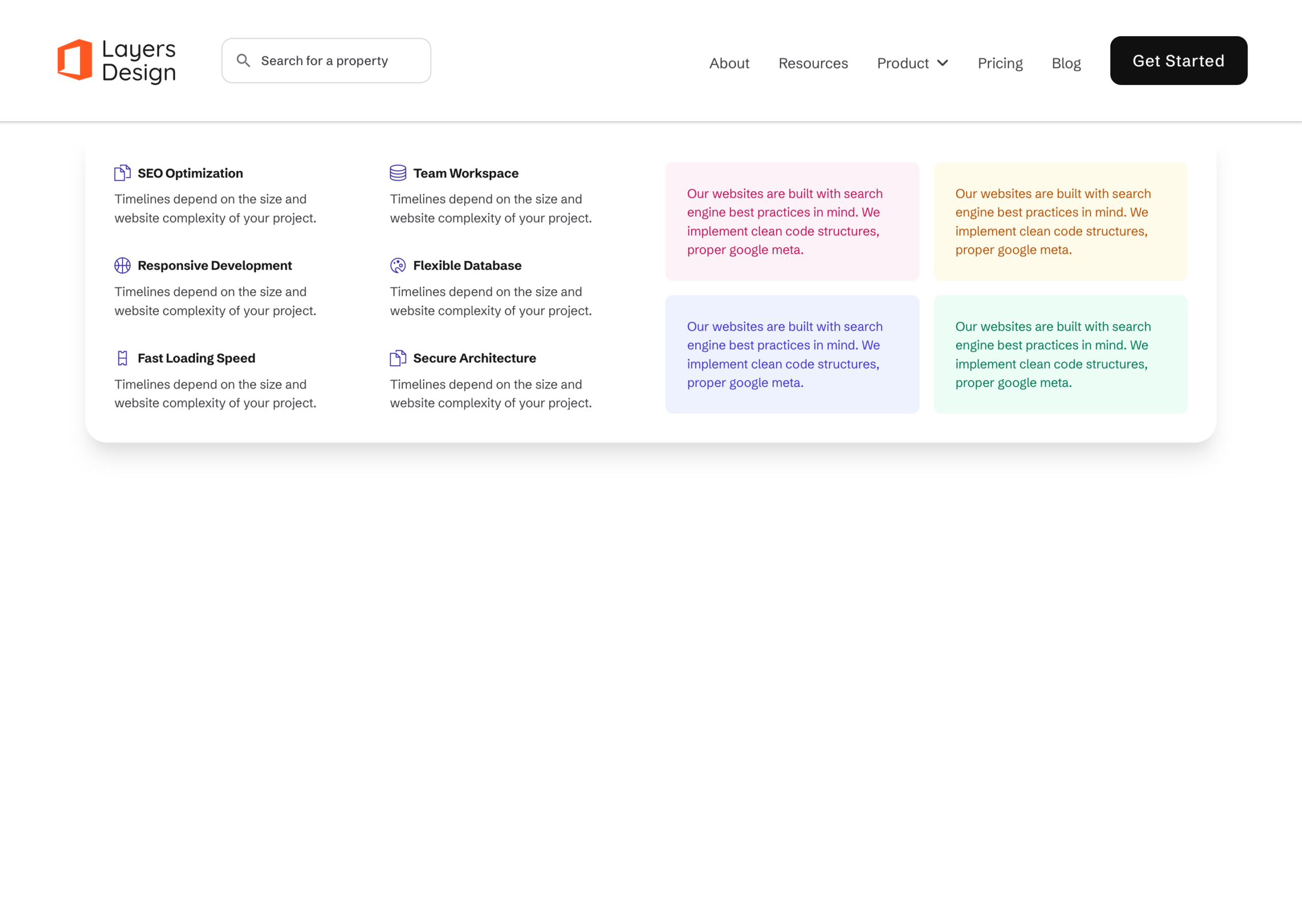
Task: Select the pink promo card
Action: pyautogui.click(x=792, y=221)
